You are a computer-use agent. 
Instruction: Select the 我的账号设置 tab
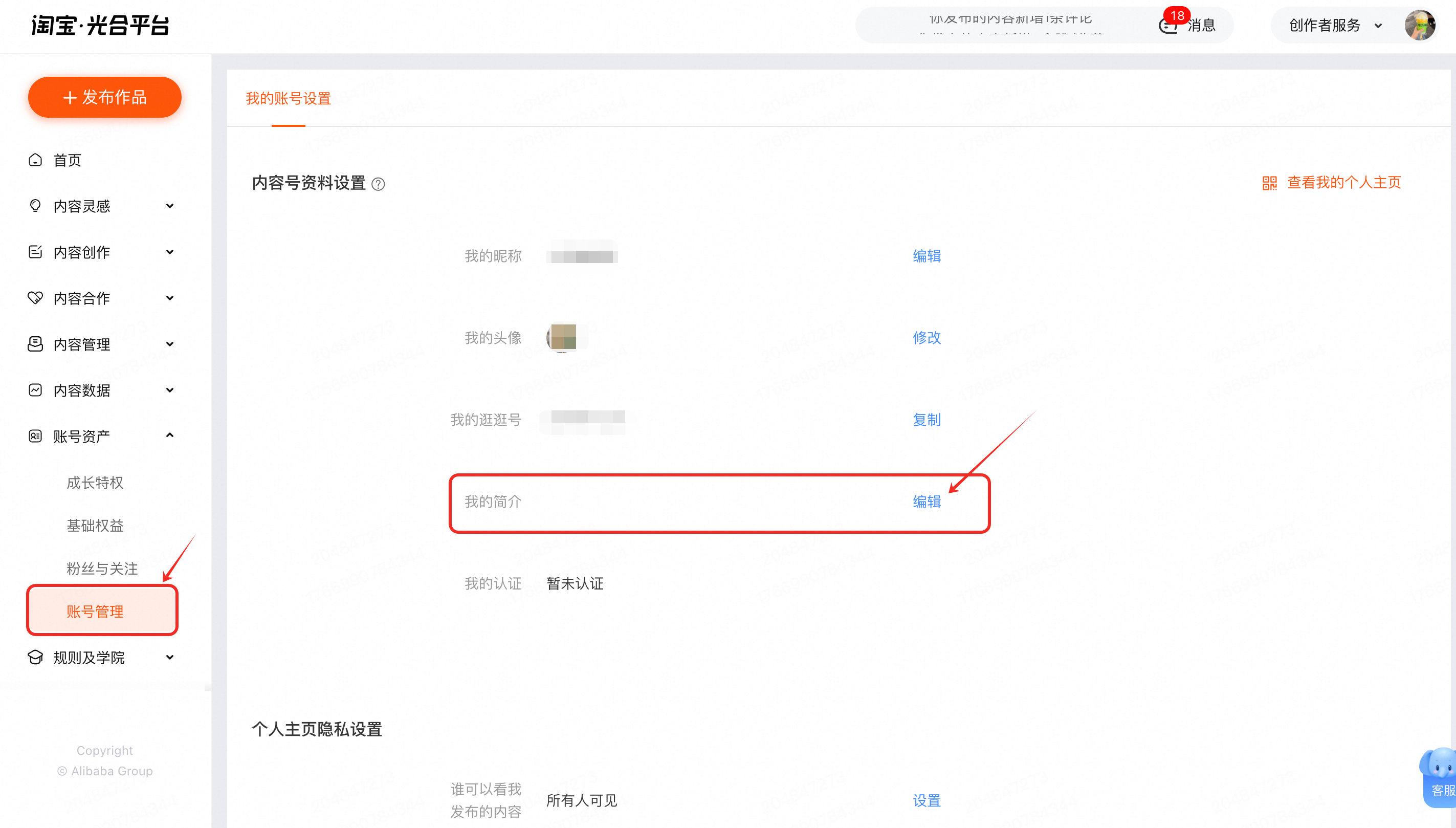[288, 98]
